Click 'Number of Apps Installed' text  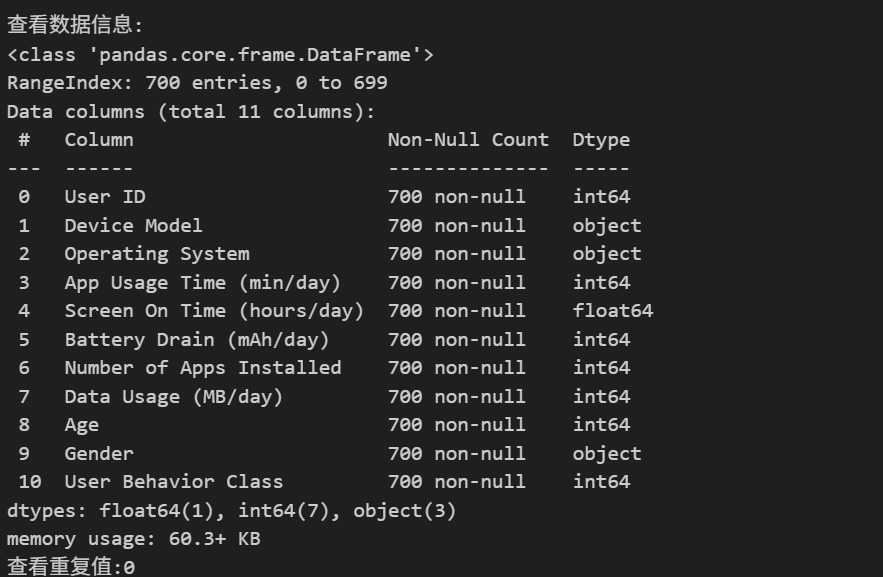203,368
